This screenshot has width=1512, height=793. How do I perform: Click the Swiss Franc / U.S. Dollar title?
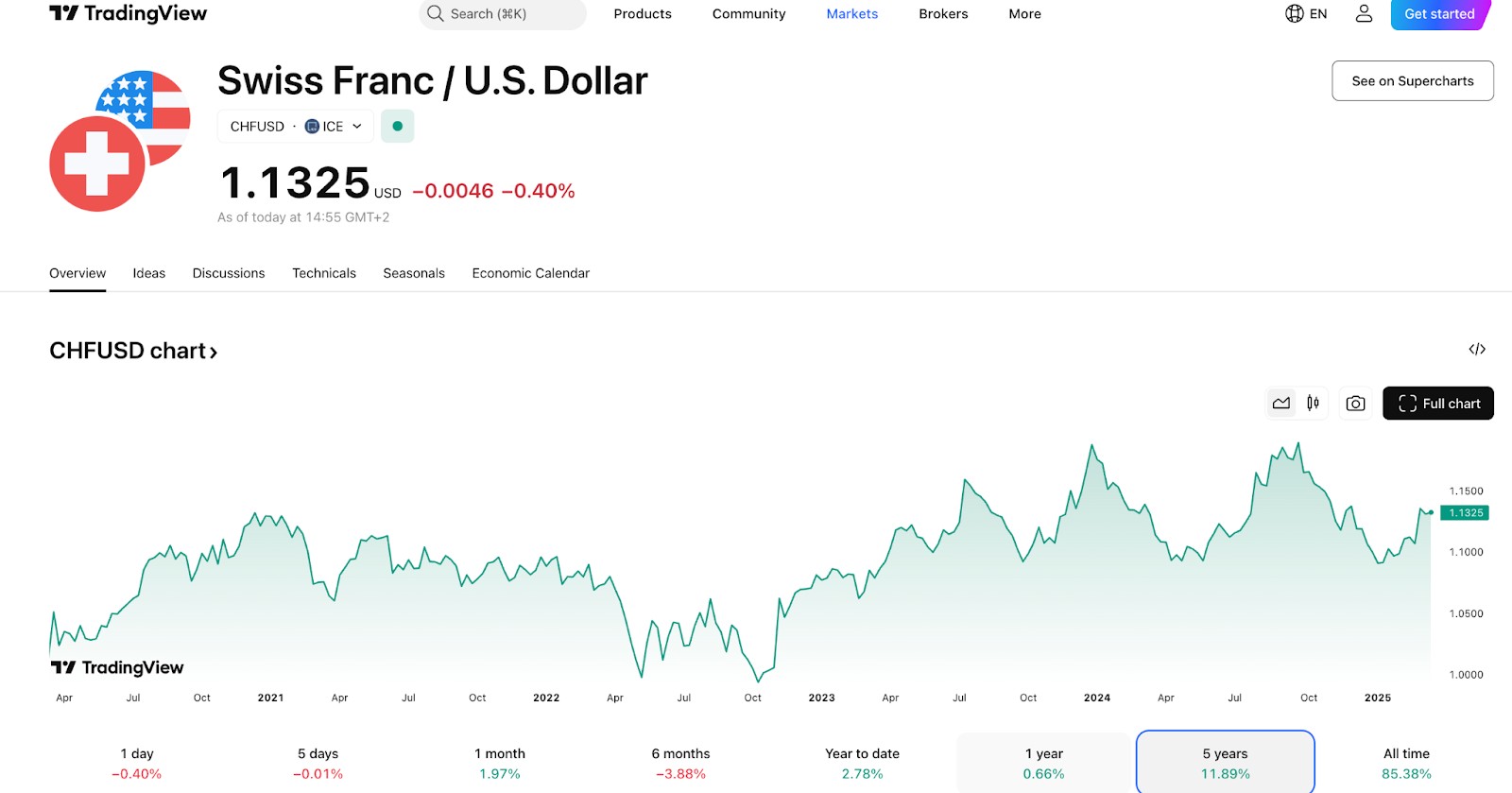tap(433, 81)
